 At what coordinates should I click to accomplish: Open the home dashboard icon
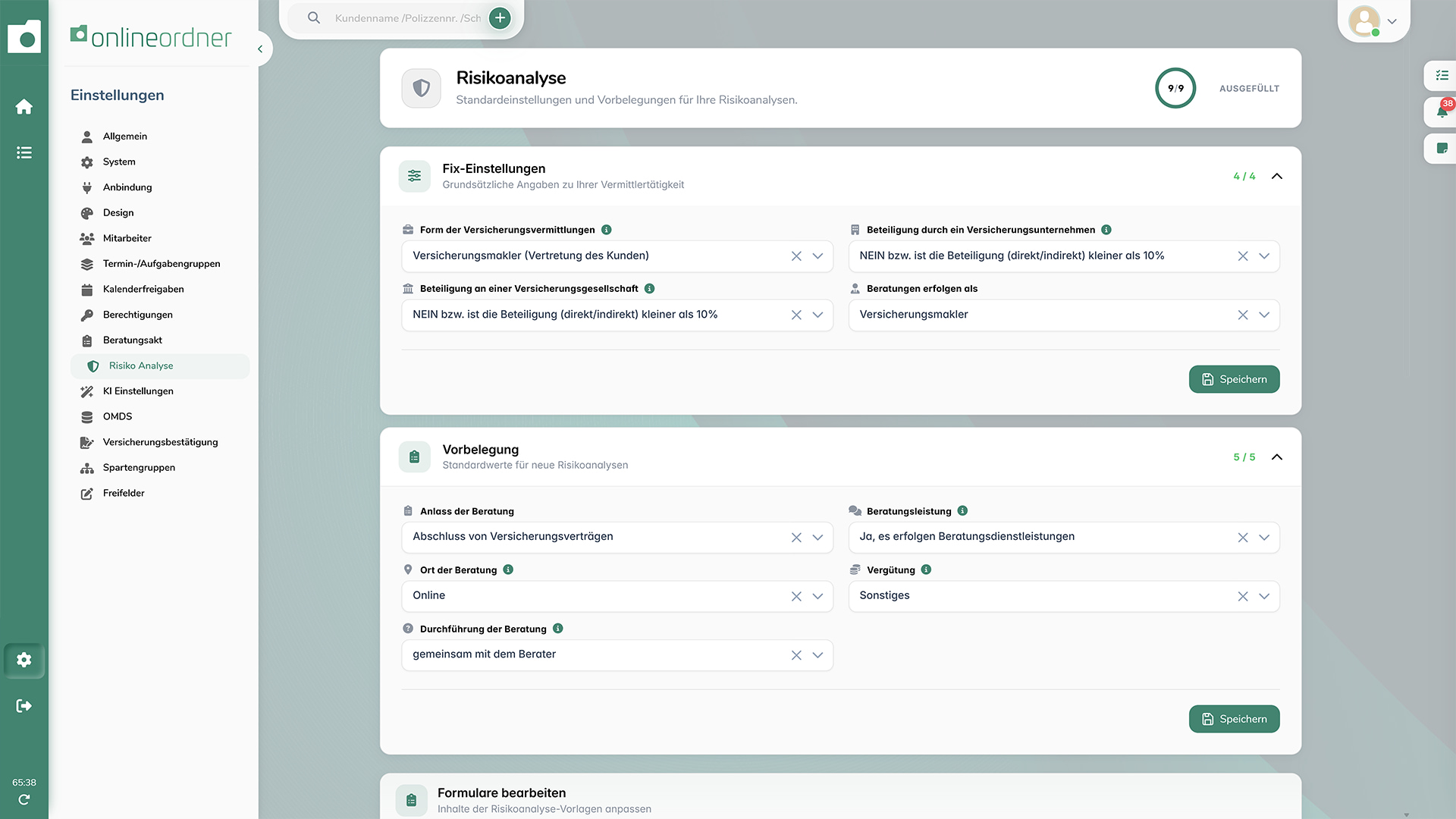pyautogui.click(x=24, y=107)
